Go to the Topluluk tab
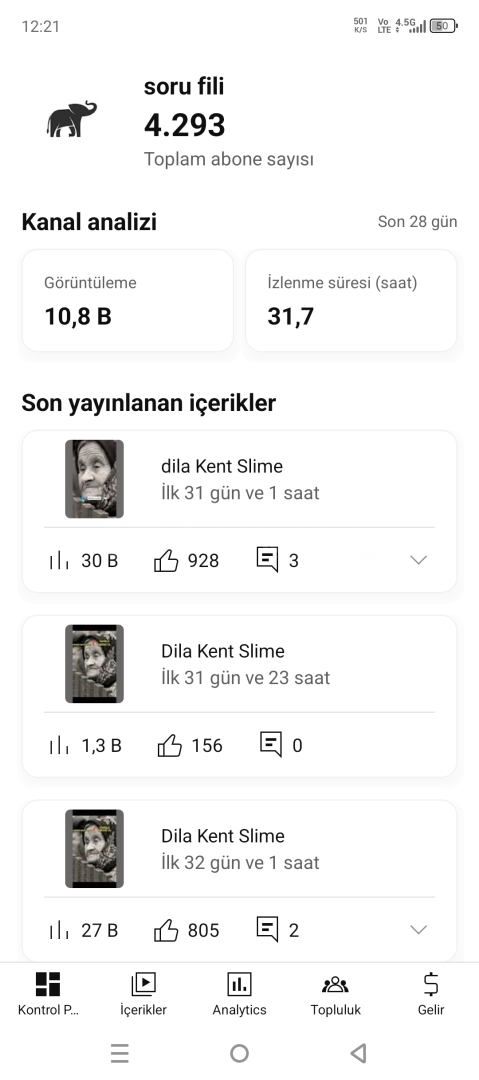 click(336, 994)
